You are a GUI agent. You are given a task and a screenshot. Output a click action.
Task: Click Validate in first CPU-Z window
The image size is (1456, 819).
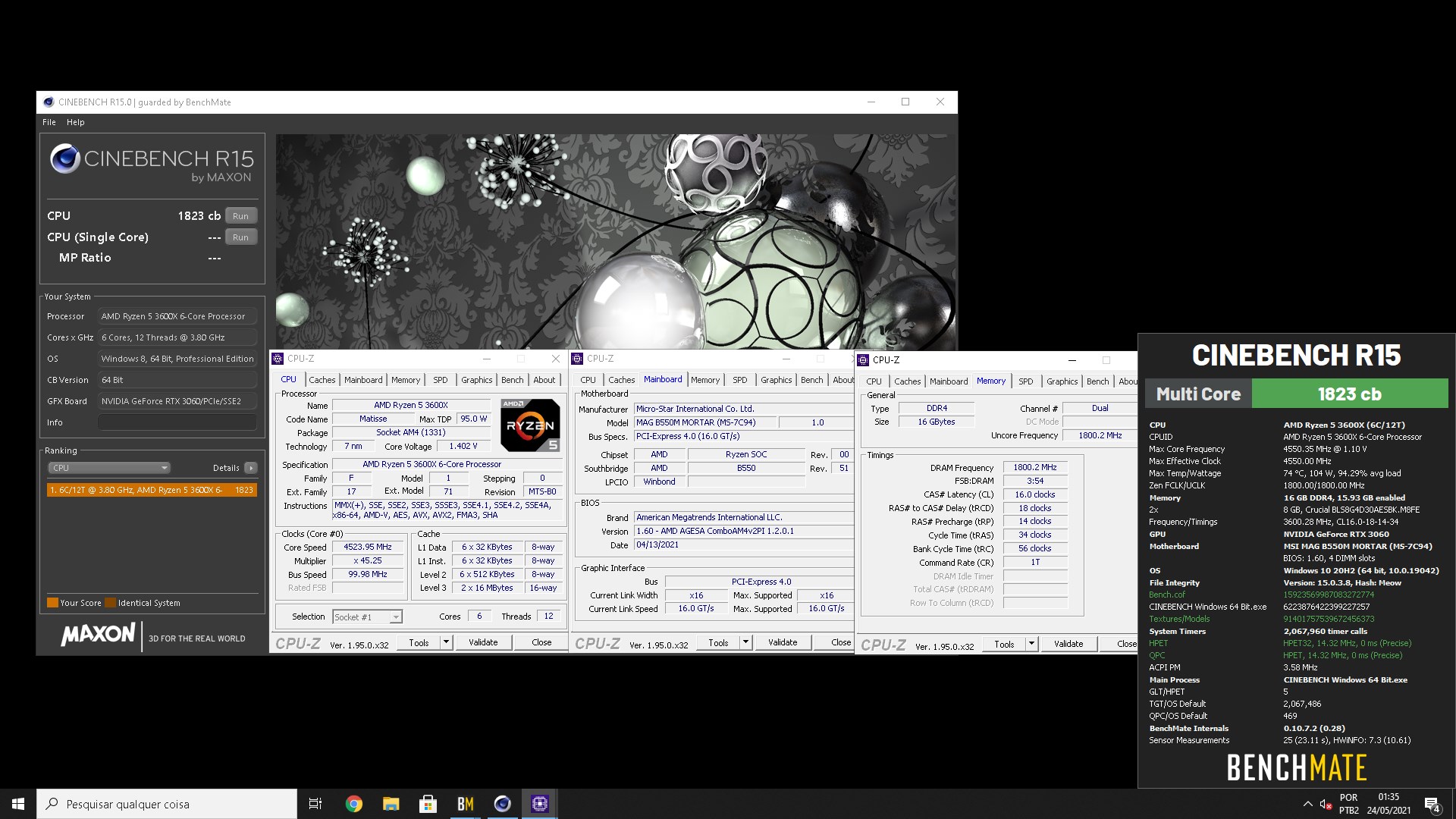pyautogui.click(x=483, y=642)
